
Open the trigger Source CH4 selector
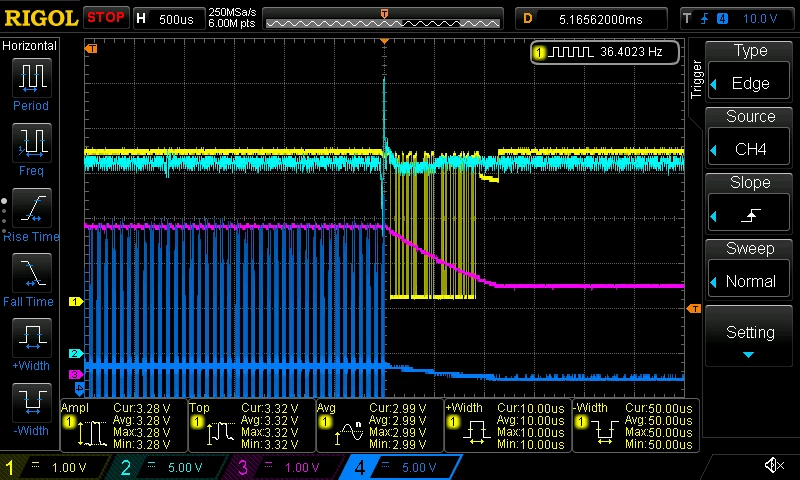pyautogui.click(x=749, y=149)
